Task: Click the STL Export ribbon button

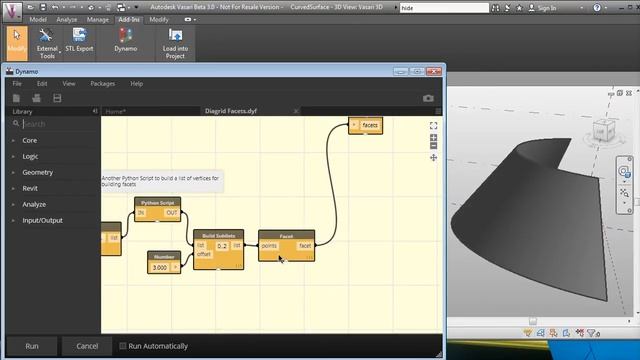Action: [79, 40]
